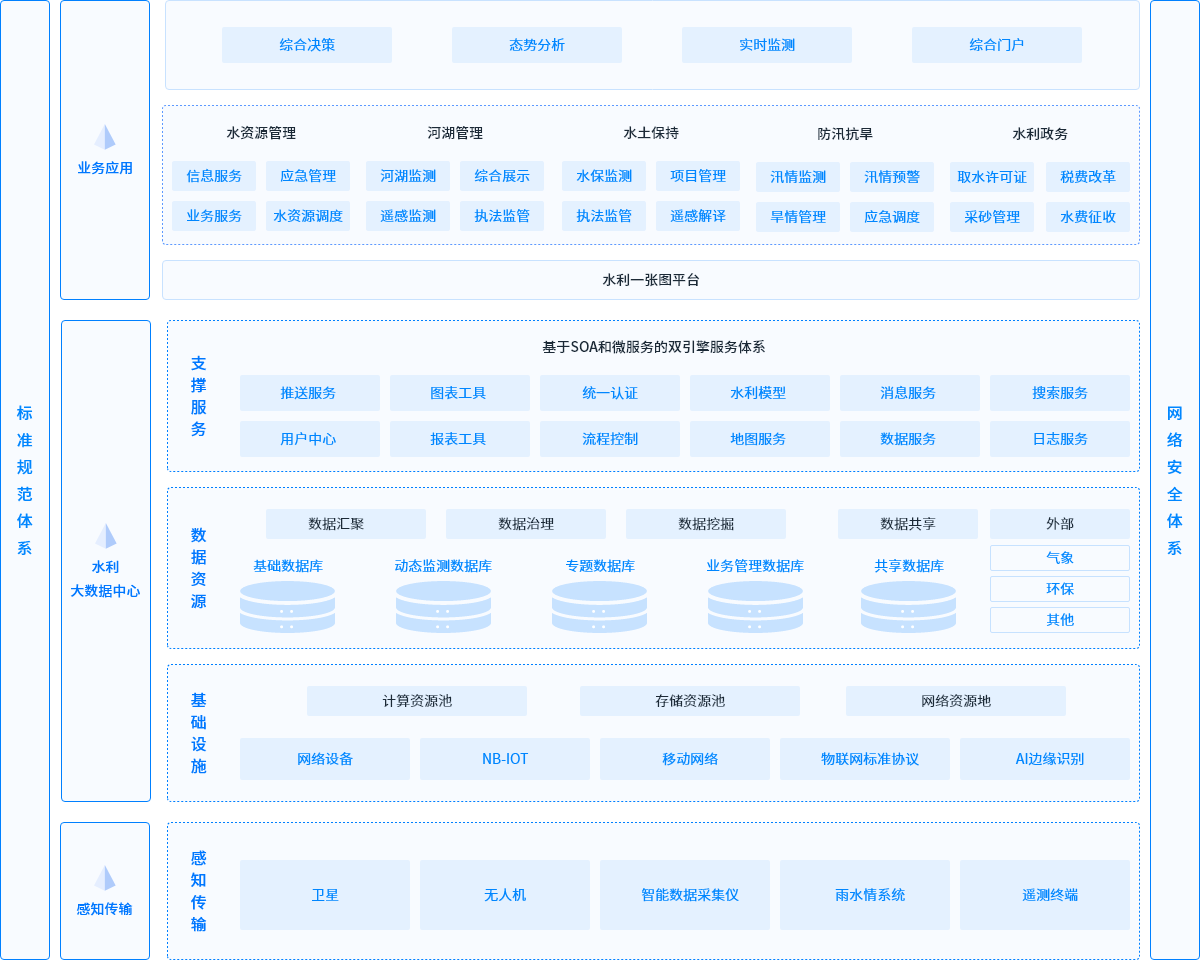The height and width of the screenshot is (960, 1200).
Task: Select the 取水许可证 button
Action: (x=992, y=177)
